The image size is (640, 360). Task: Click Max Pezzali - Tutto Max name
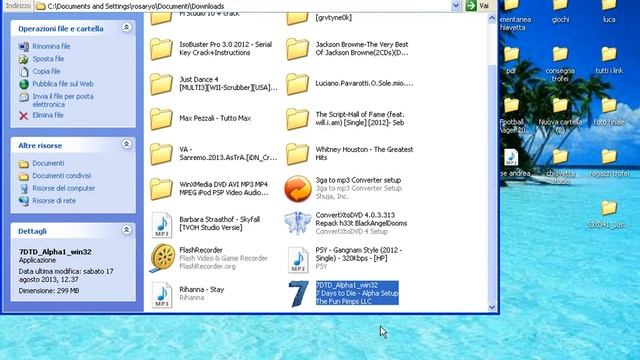pos(215,118)
